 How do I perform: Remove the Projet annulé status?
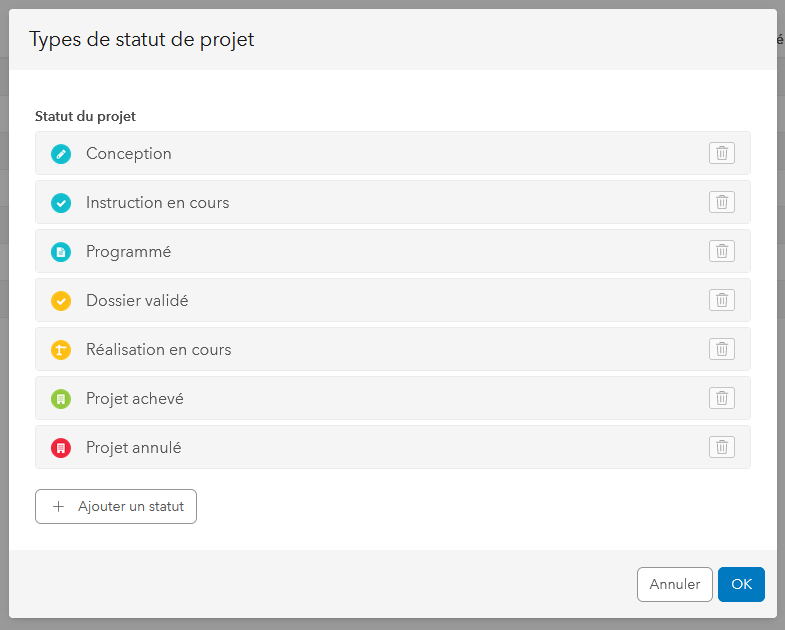[x=721, y=447]
